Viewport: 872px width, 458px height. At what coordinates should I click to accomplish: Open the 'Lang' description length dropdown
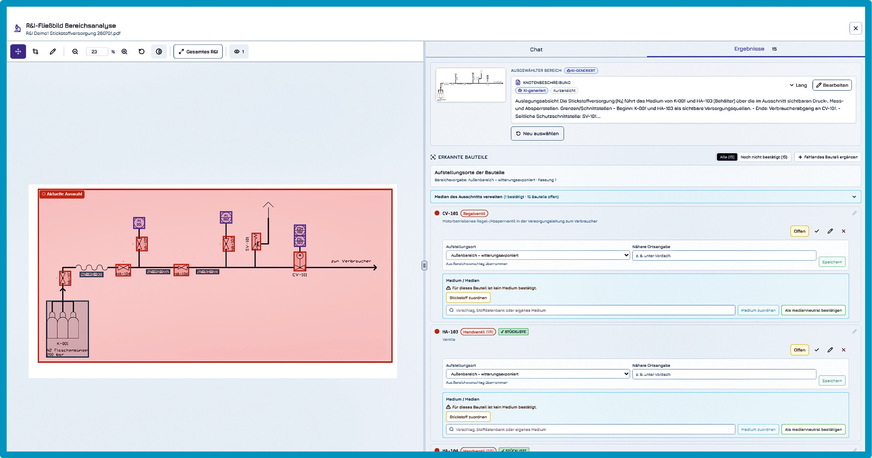pyautogui.click(x=798, y=85)
